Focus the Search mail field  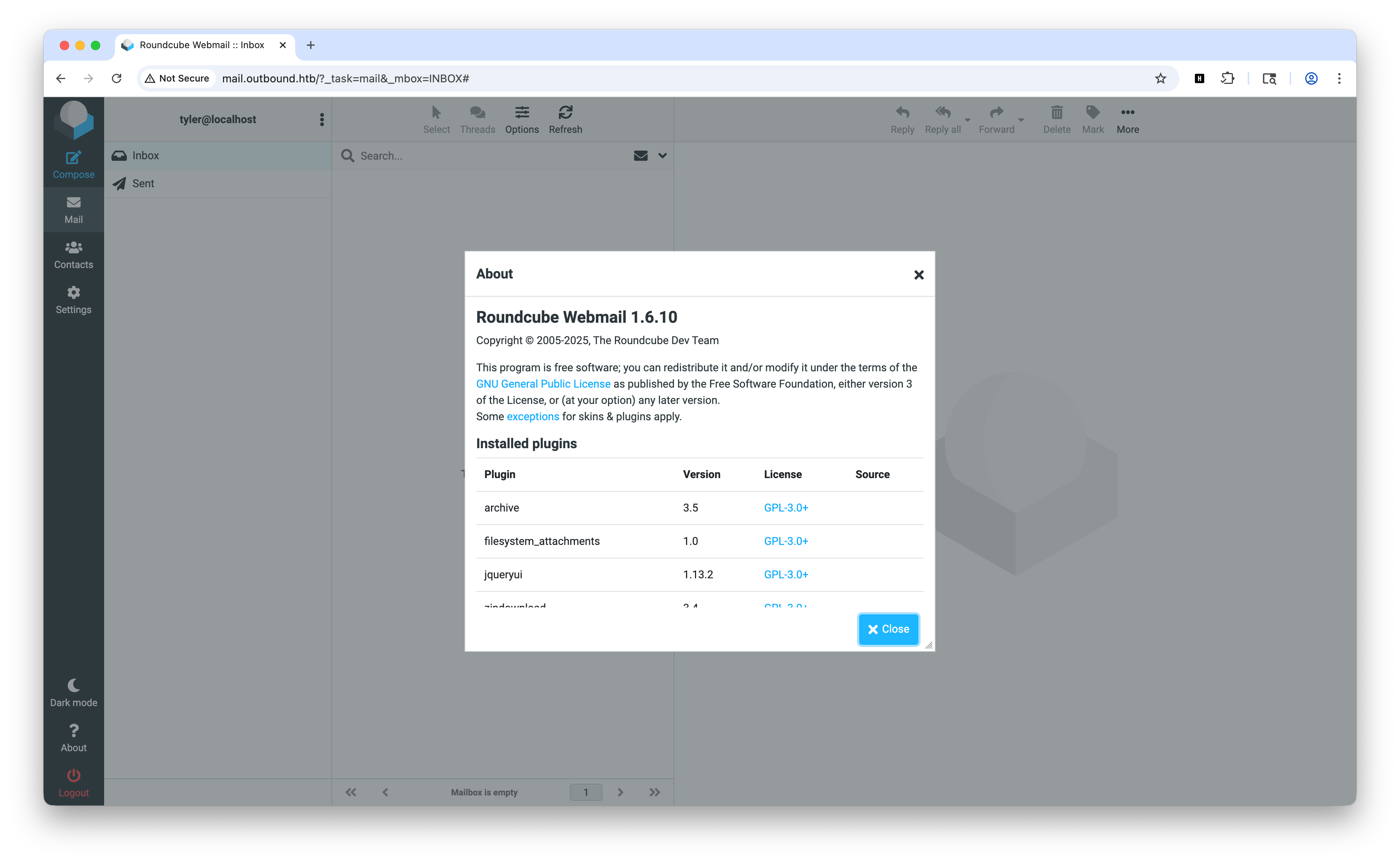point(492,156)
